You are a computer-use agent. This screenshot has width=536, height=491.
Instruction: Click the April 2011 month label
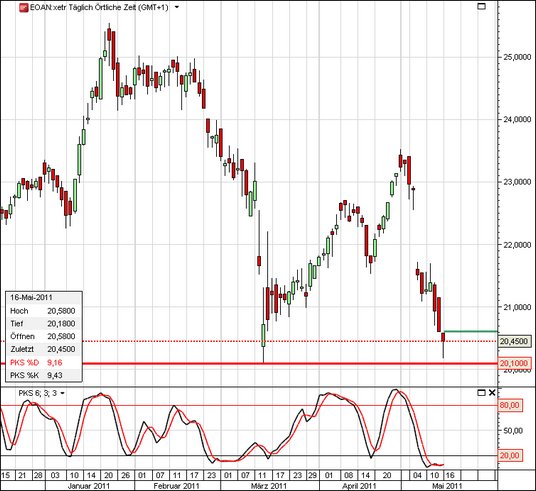tap(359, 486)
